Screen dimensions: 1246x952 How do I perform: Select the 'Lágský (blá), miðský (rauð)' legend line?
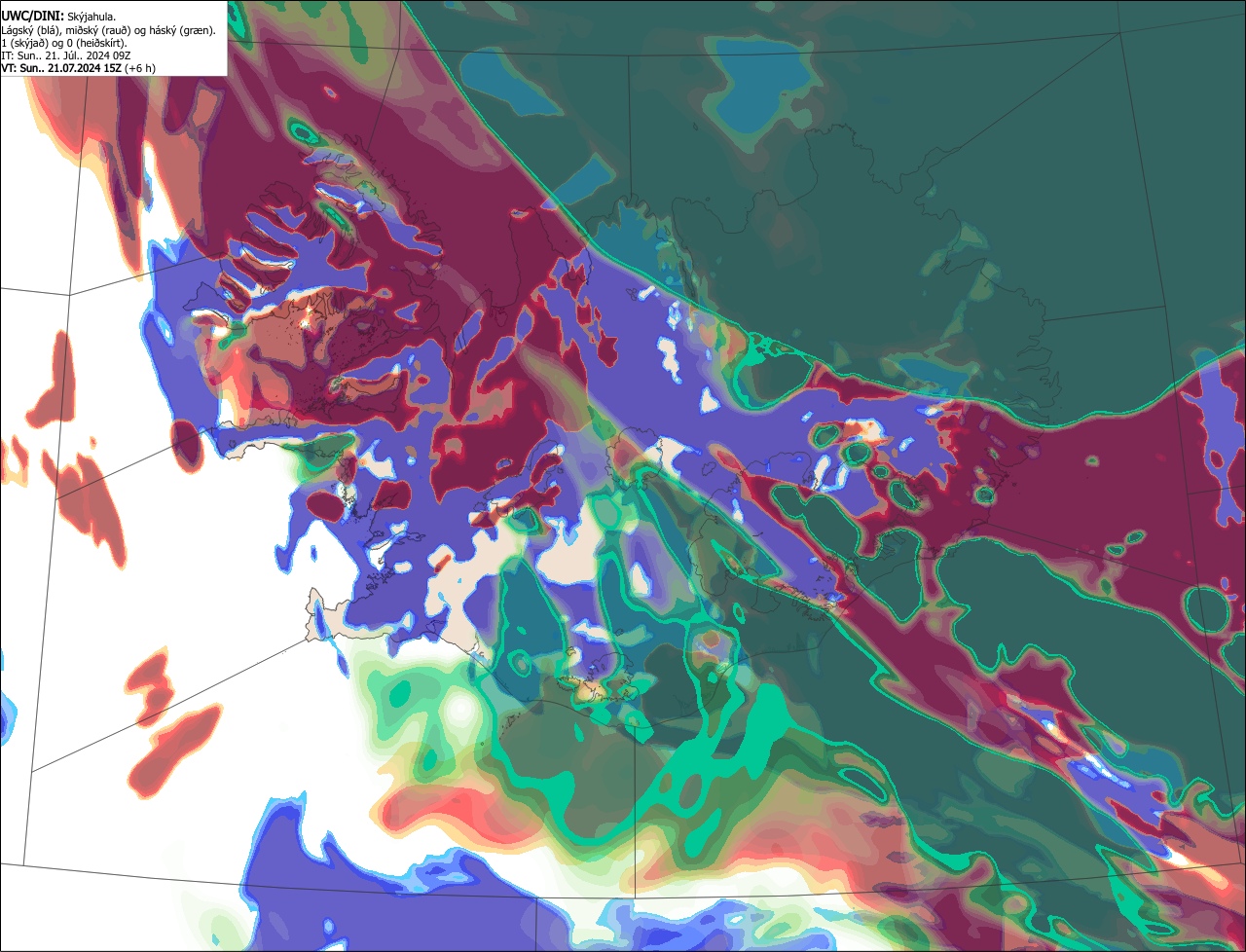109,30
